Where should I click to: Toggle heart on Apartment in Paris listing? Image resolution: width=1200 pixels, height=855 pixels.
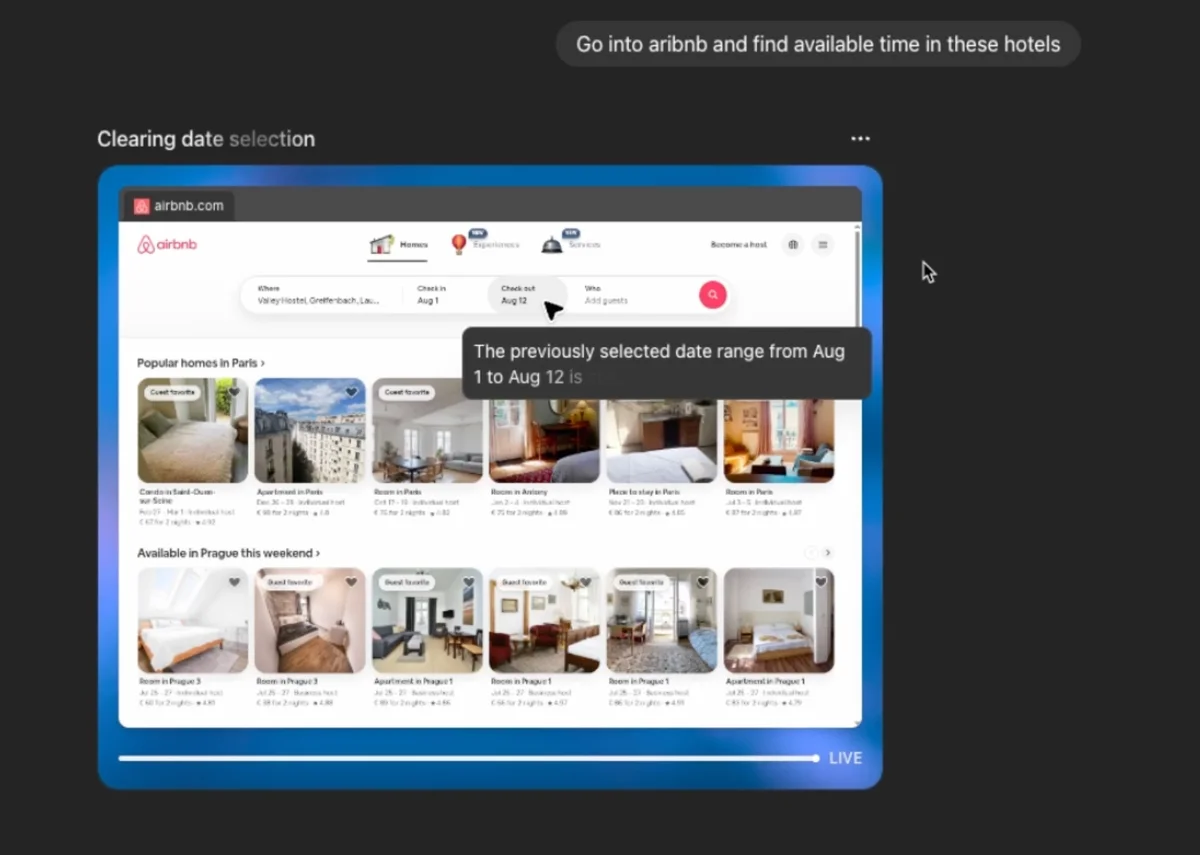(x=351, y=392)
